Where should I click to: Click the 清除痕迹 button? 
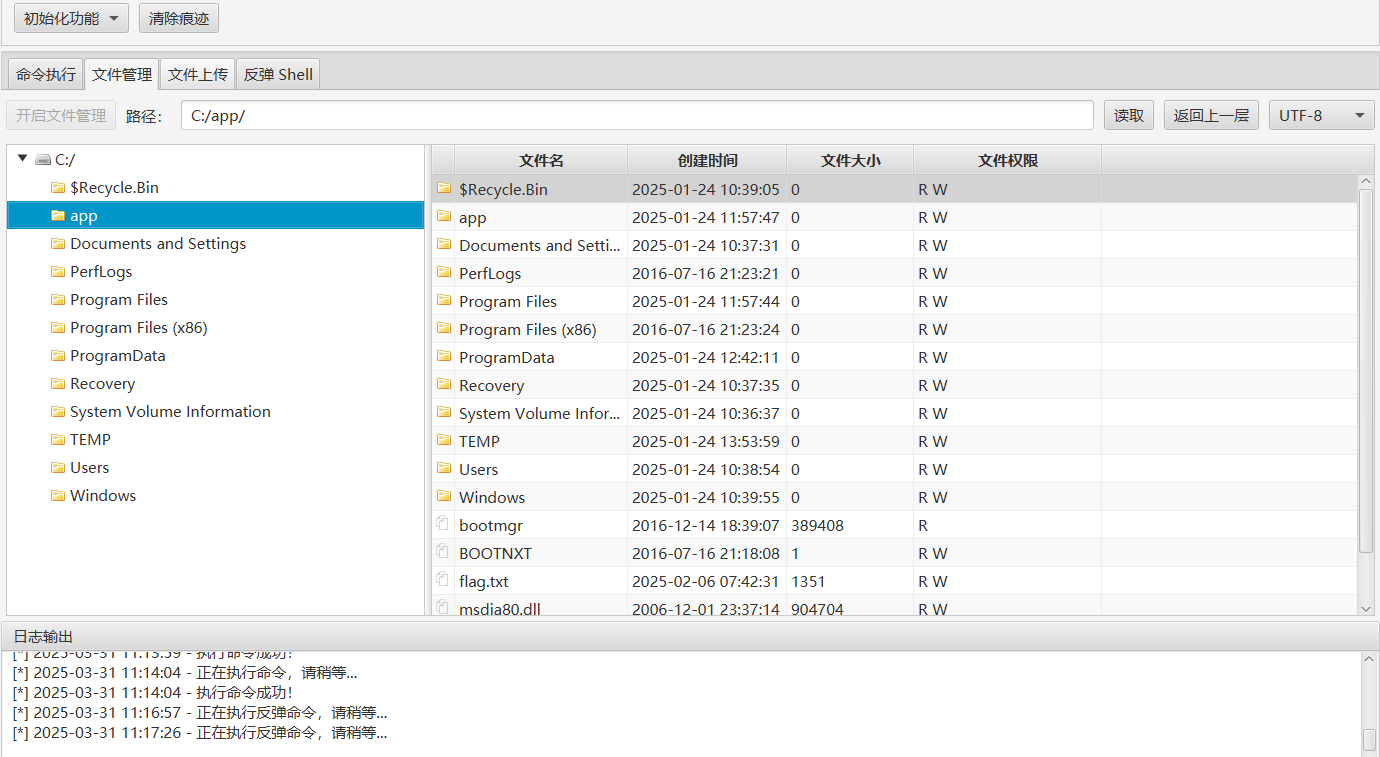click(x=179, y=18)
